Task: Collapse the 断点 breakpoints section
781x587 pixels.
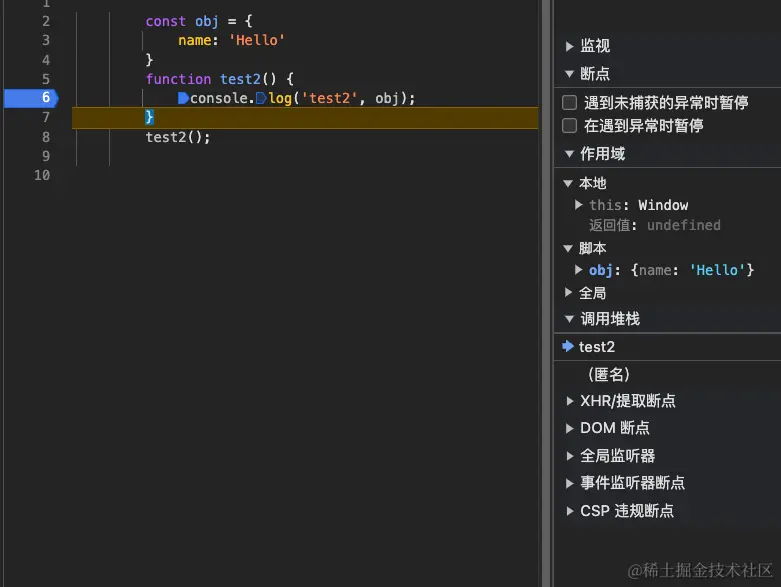Action: pyautogui.click(x=569, y=74)
